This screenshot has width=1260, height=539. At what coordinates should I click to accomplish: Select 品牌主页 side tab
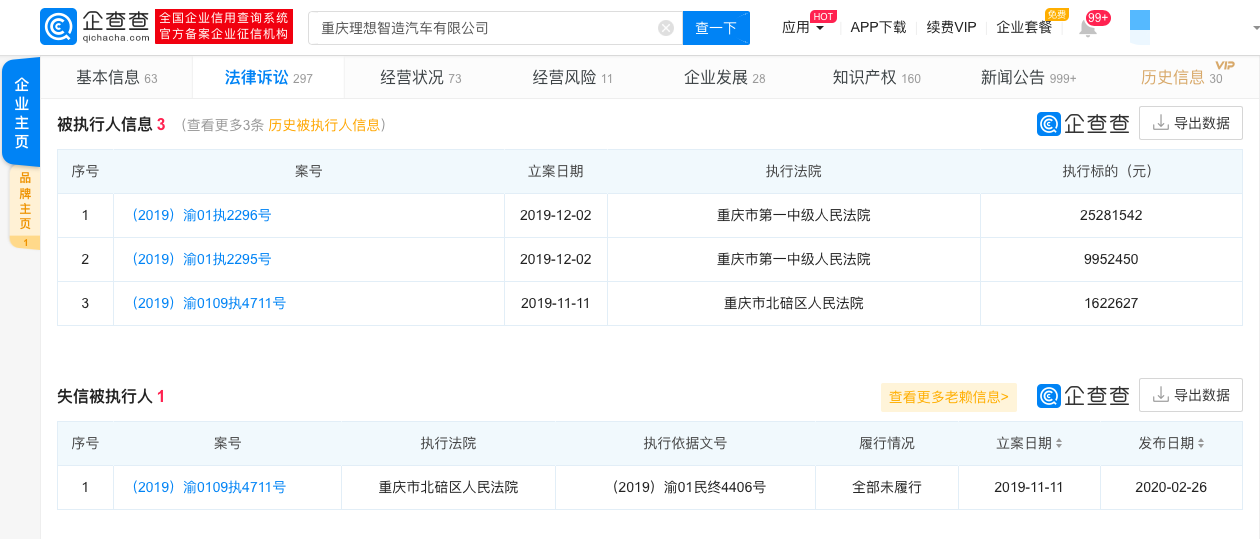click(x=25, y=203)
